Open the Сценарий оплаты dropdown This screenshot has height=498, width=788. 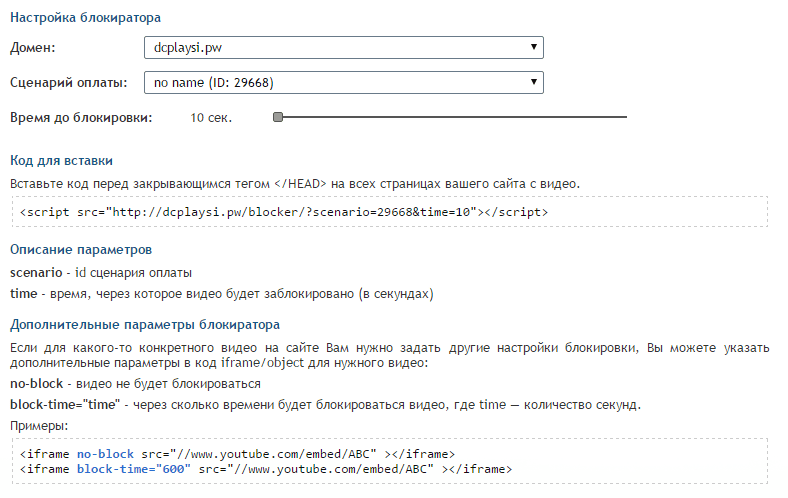[344, 82]
